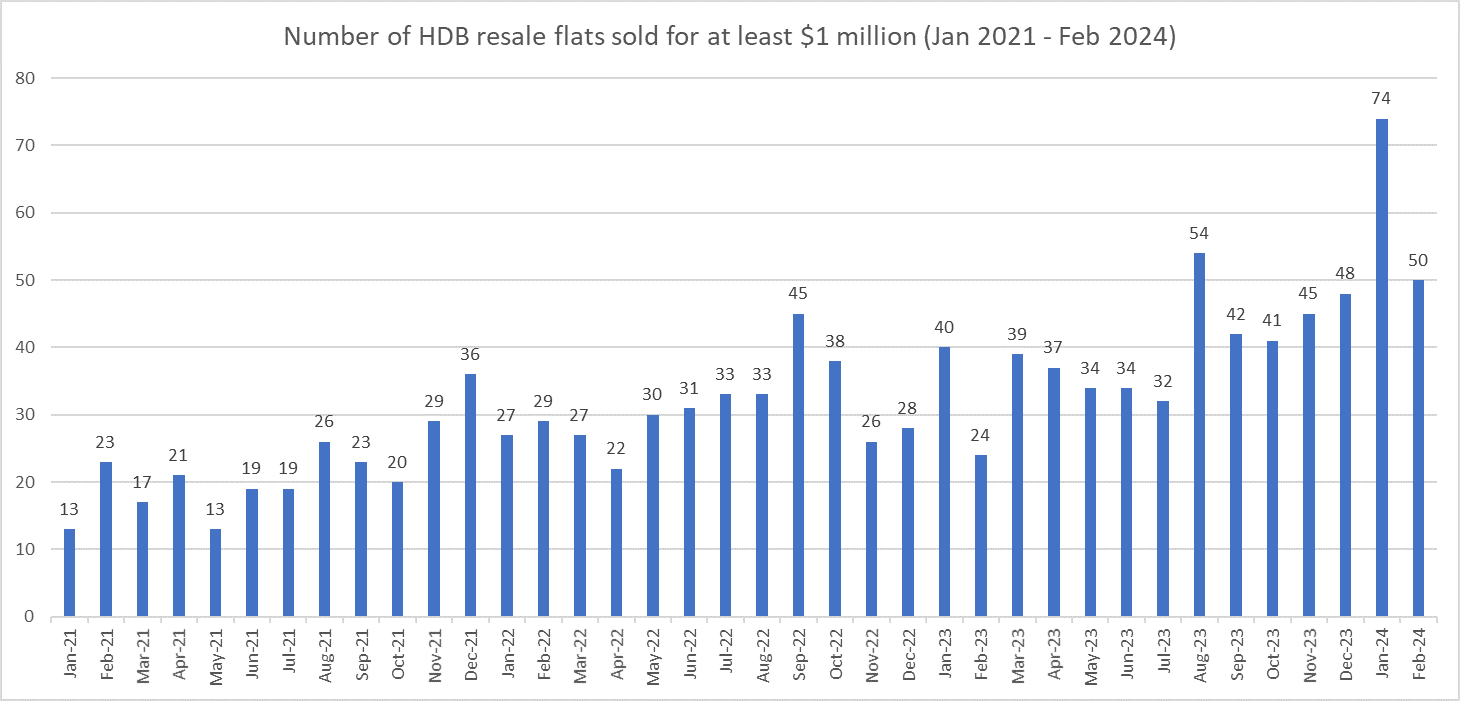
Task: Select the Jan-24 bar, the tallest one
Action: (1382, 368)
